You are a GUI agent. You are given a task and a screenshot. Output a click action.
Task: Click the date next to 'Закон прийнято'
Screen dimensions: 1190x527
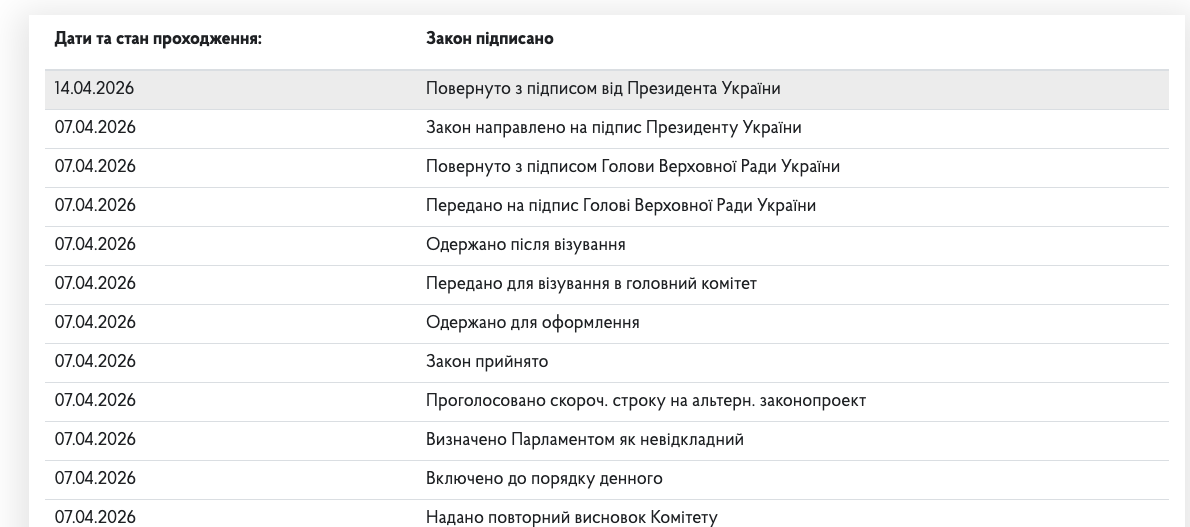tap(95, 362)
